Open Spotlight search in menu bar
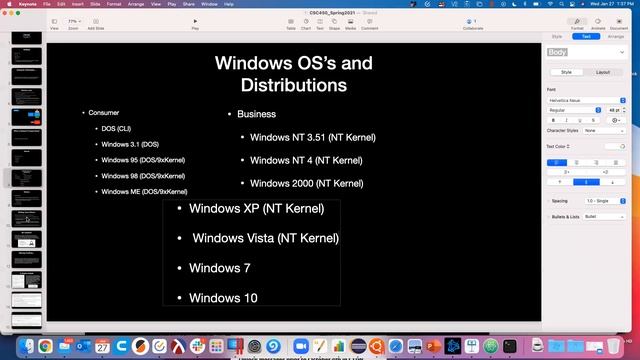 [562, 4]
